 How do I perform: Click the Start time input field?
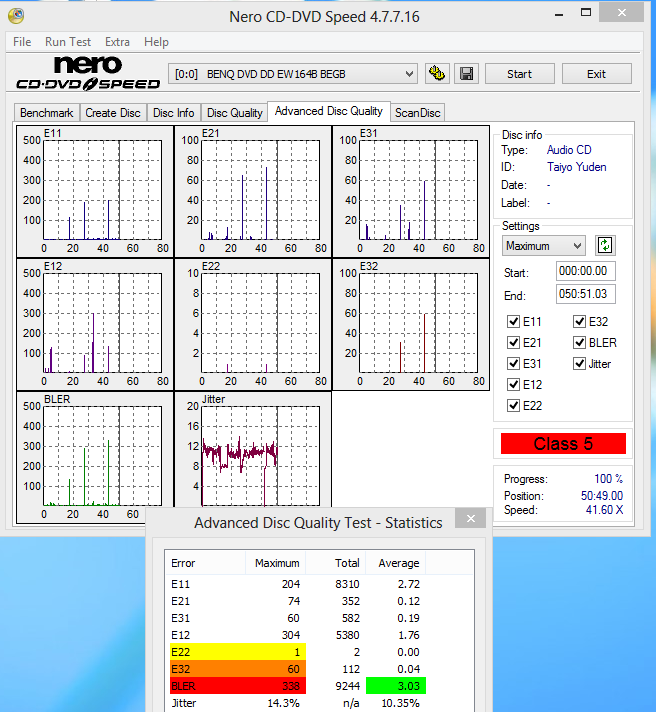click(x=586, y=271)
